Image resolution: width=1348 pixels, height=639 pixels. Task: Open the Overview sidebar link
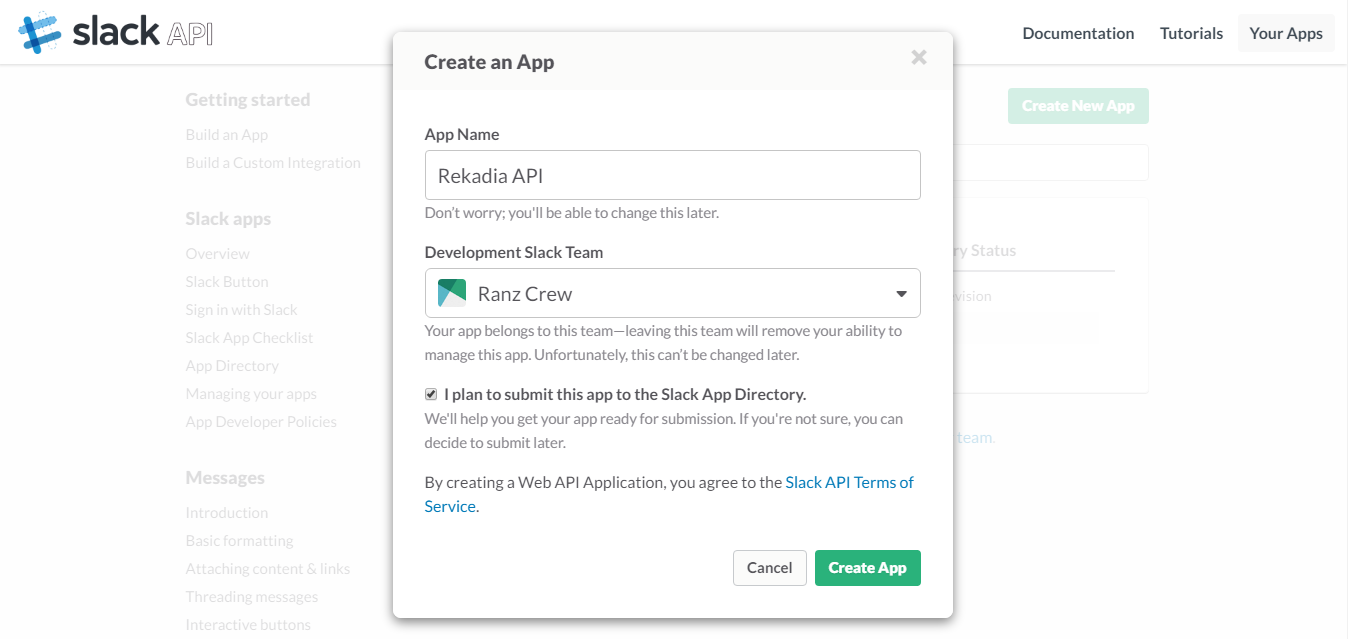[217, 253]
